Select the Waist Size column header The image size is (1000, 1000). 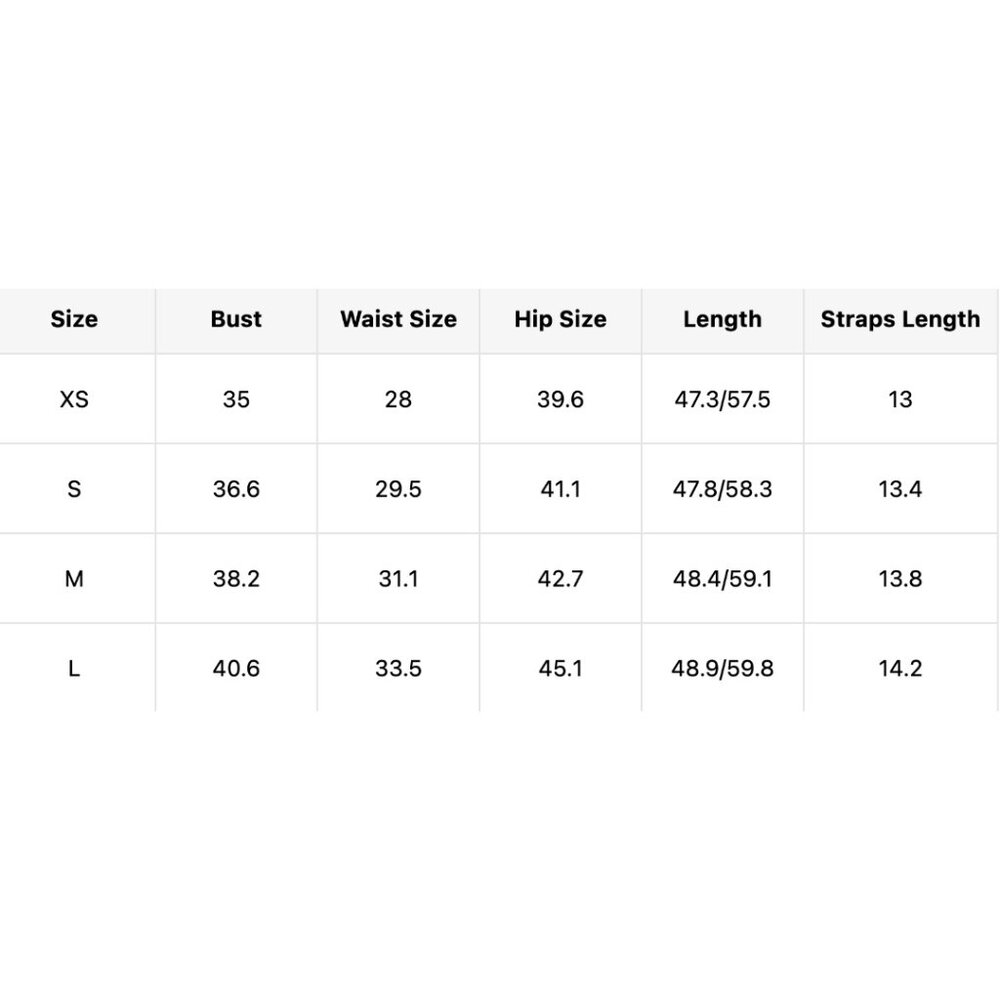[399, 319]
